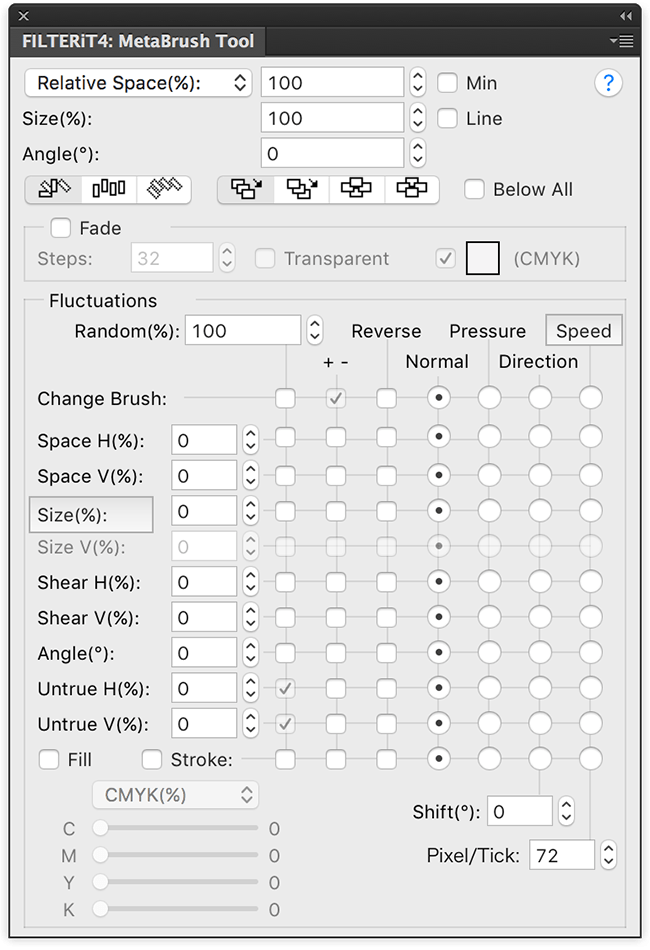Viewport: 650px width, 950px height.
Task: Click the FILTERiT4: MetaBrush Tool tab
Action: click(138, 41)
